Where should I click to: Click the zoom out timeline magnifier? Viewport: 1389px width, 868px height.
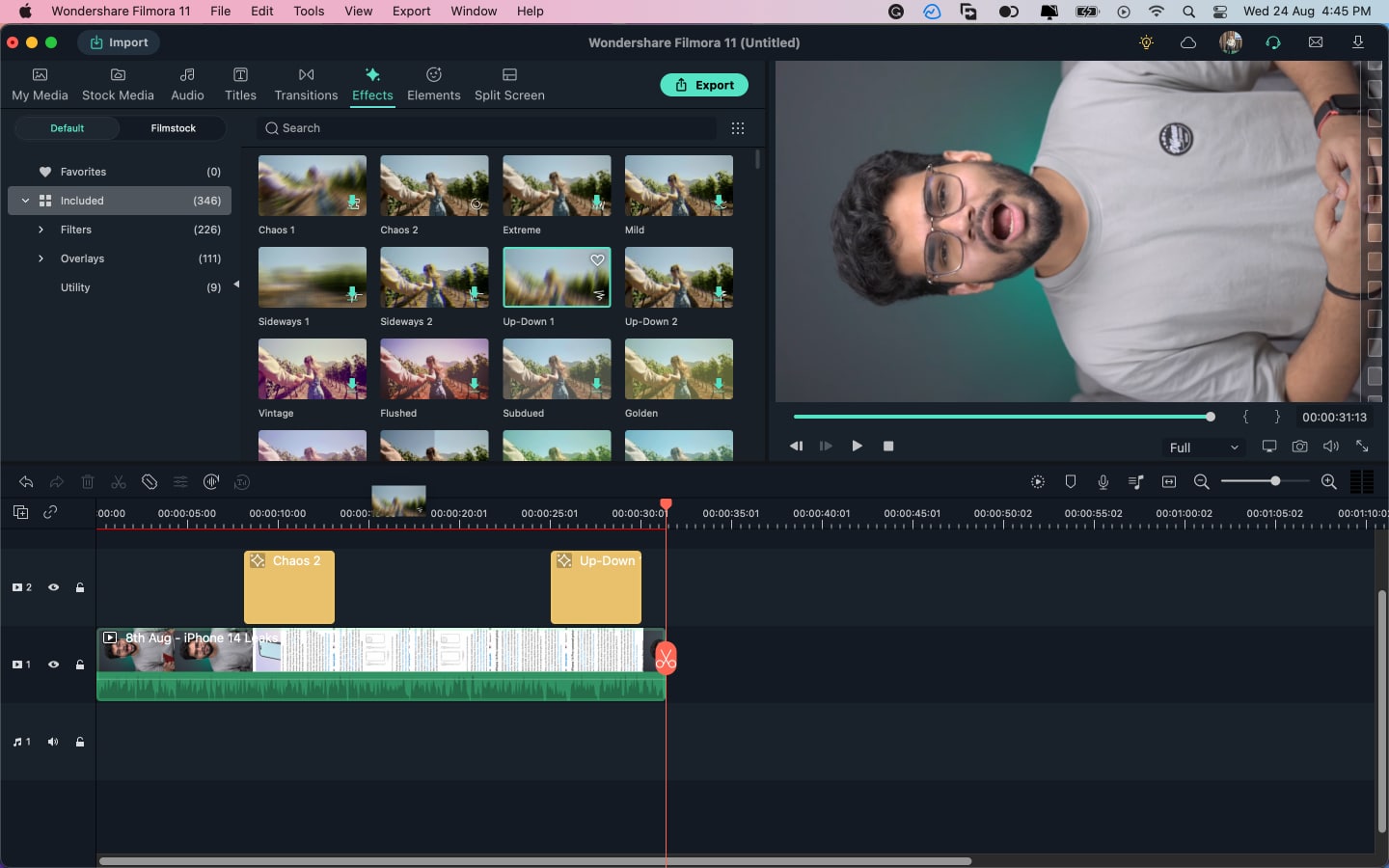click(x=1201, y=482)
